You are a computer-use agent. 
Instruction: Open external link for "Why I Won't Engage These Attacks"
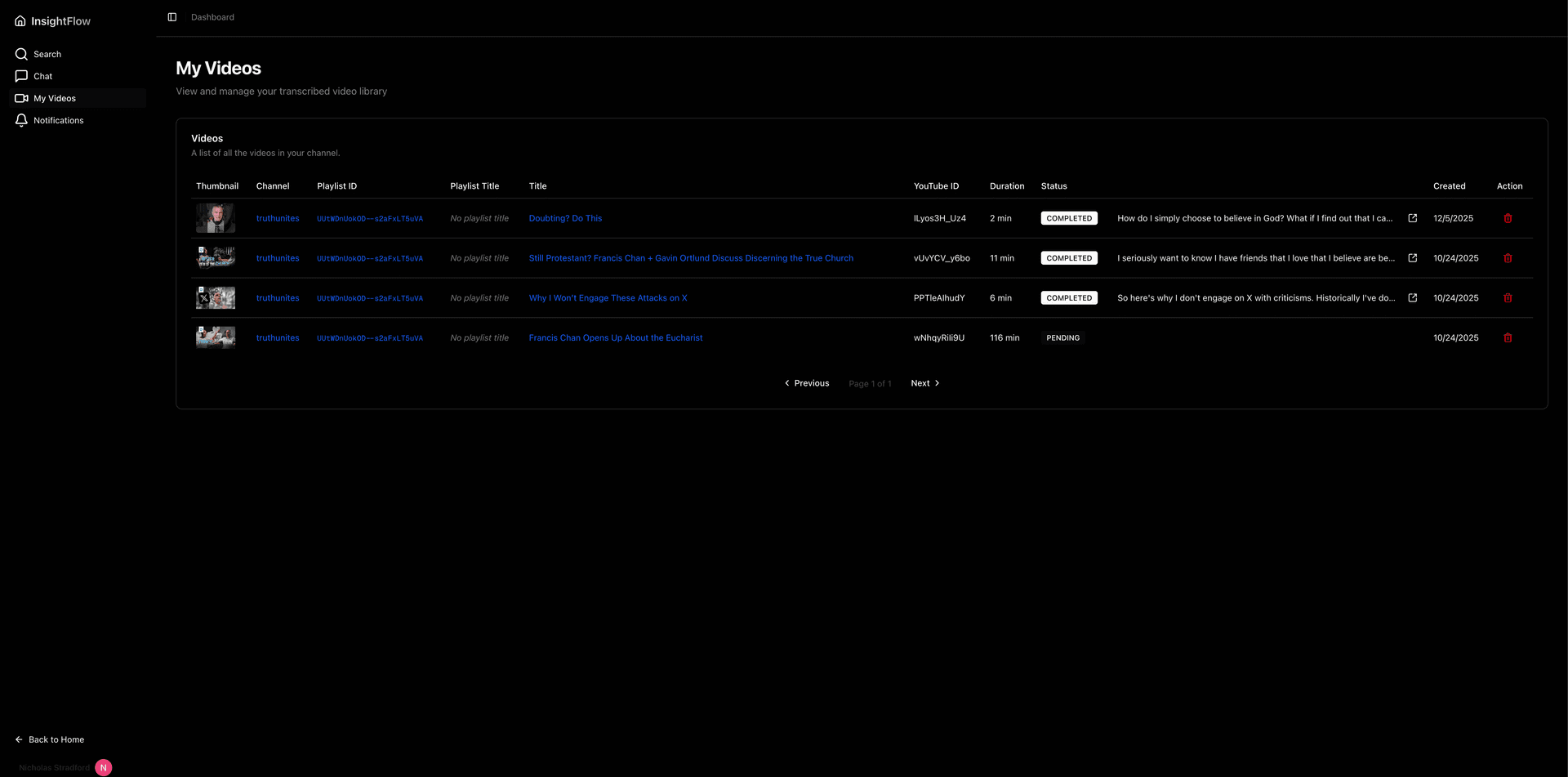click(x=1413, y=297)
